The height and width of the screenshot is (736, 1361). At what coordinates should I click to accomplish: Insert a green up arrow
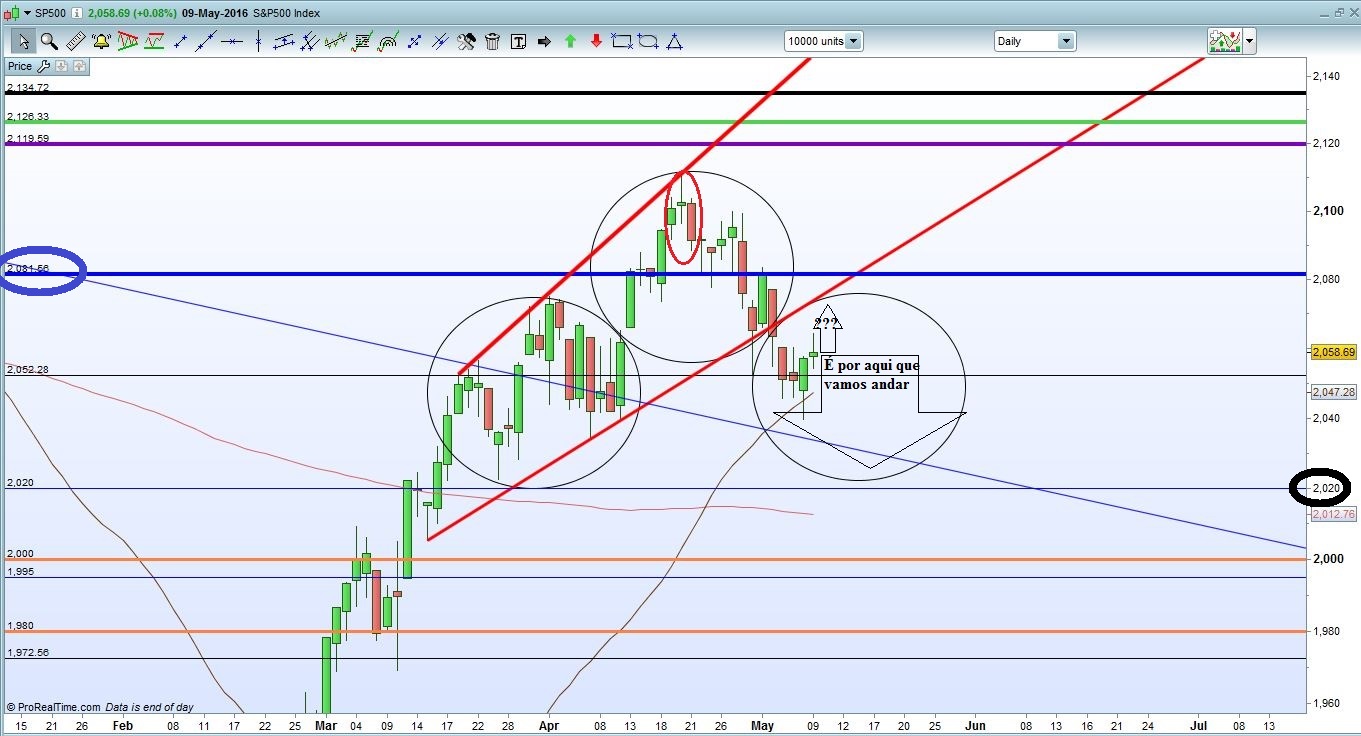(570, 41)
